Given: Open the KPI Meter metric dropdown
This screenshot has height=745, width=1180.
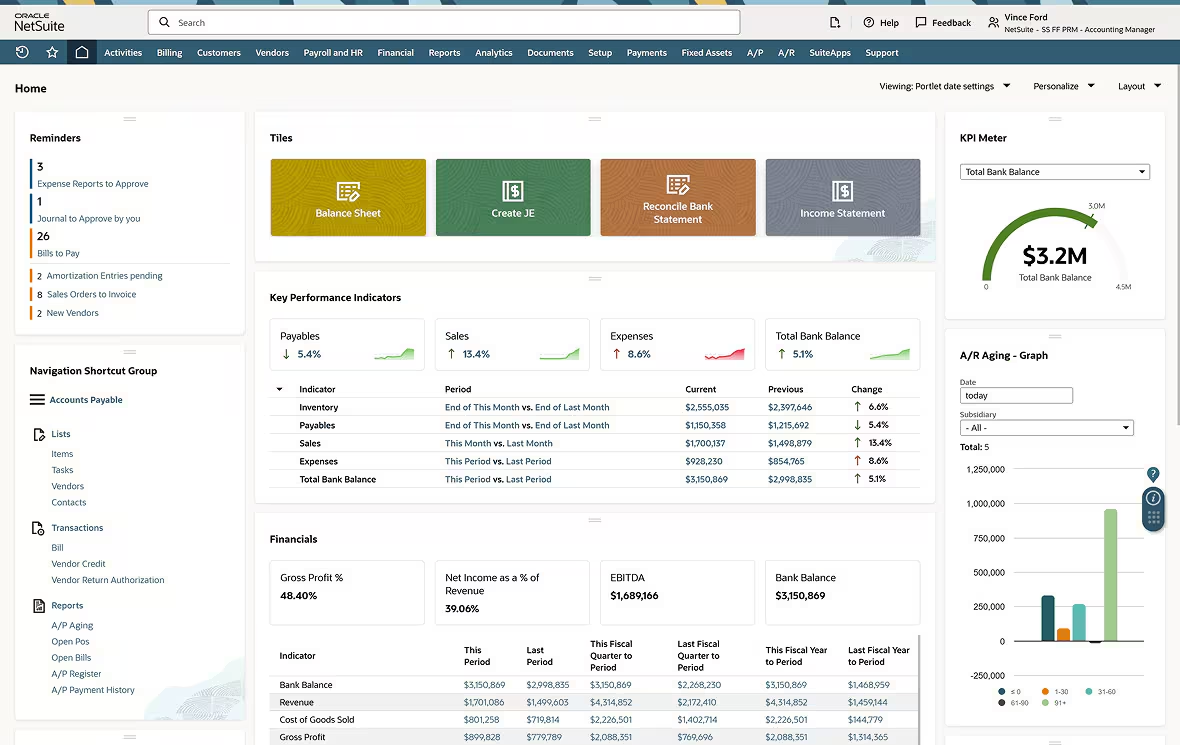Looking at the screenshot, I should point(1054,171).
